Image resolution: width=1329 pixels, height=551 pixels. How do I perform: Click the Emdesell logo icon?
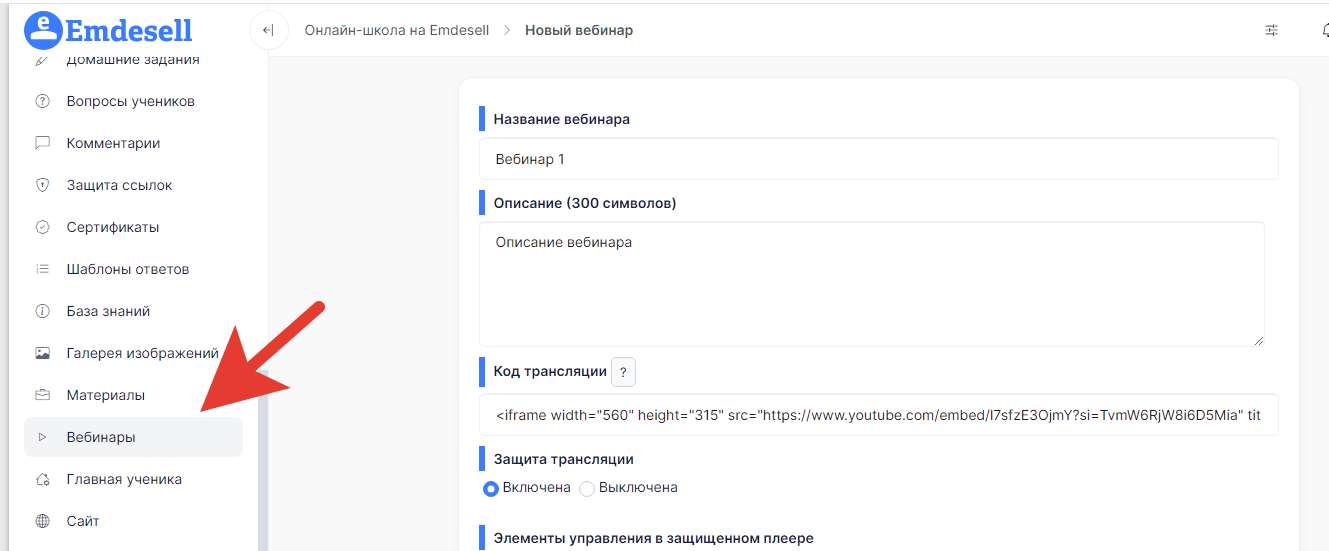click(x=43, y=30)
